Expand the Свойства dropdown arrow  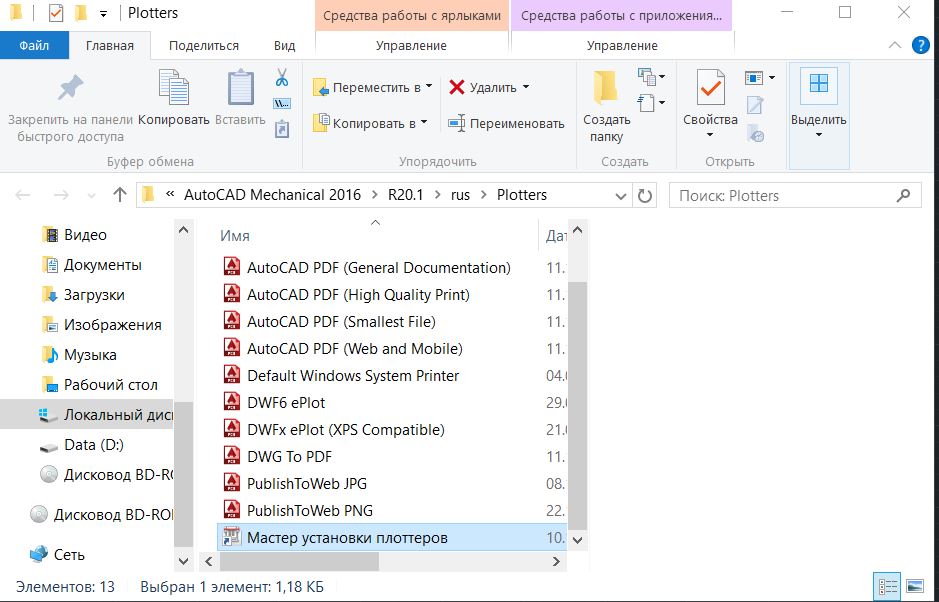point(710,135)
